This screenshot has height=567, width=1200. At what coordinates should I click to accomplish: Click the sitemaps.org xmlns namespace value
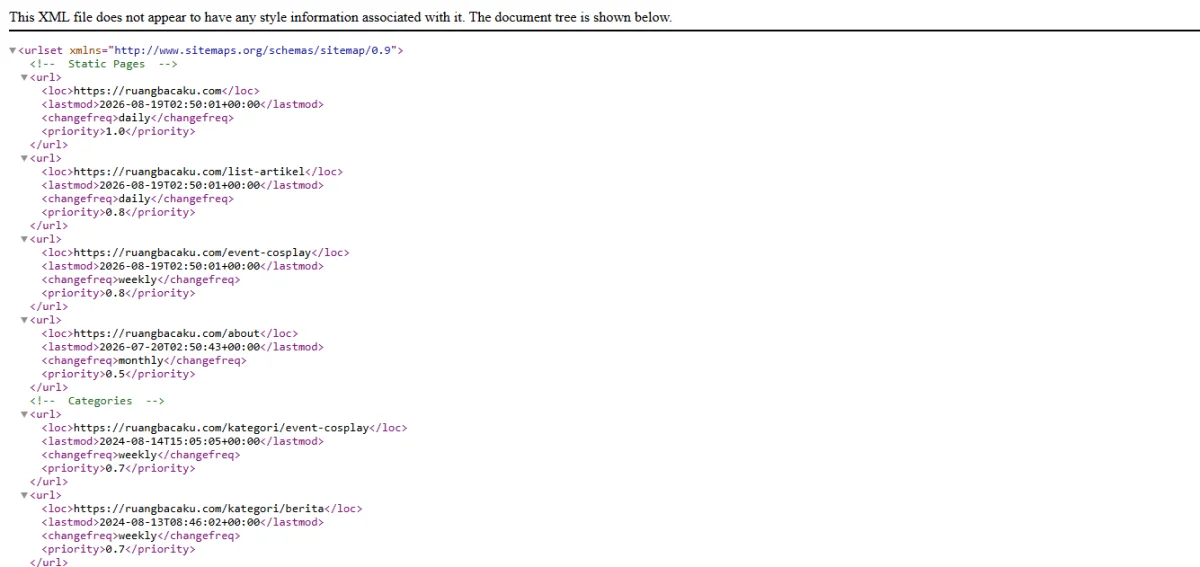point(253,50)
